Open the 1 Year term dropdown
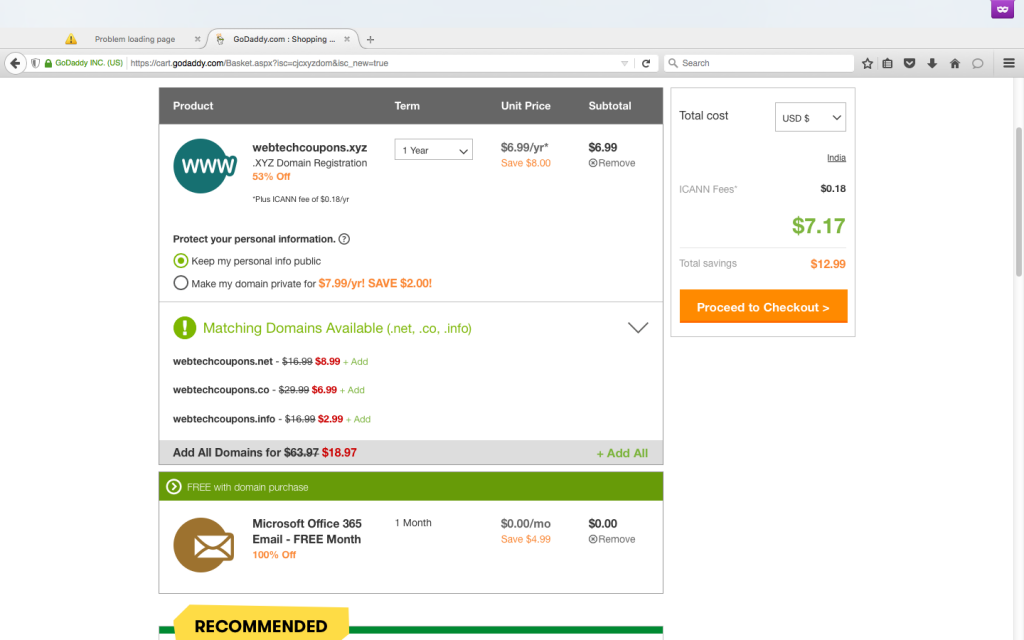The image size is (1024, 640). (x=433, y=150)
